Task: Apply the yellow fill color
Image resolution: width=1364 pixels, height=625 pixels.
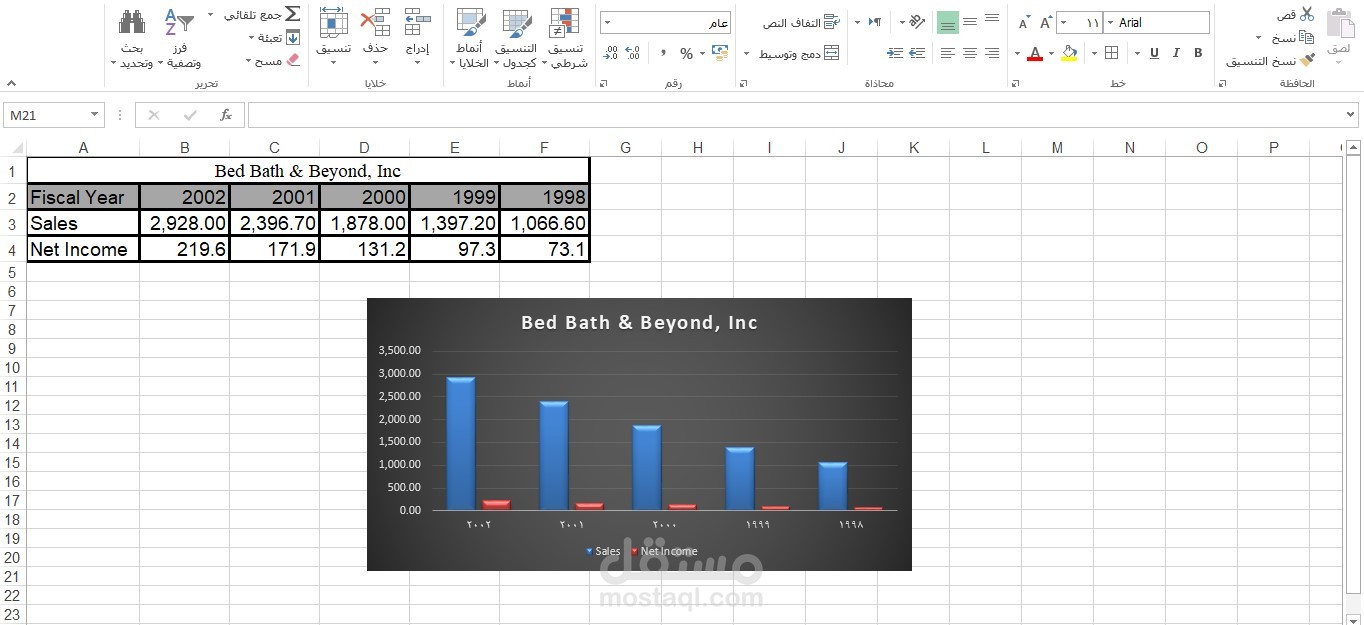Action: pyautogui.click(x=1069, y=53)
